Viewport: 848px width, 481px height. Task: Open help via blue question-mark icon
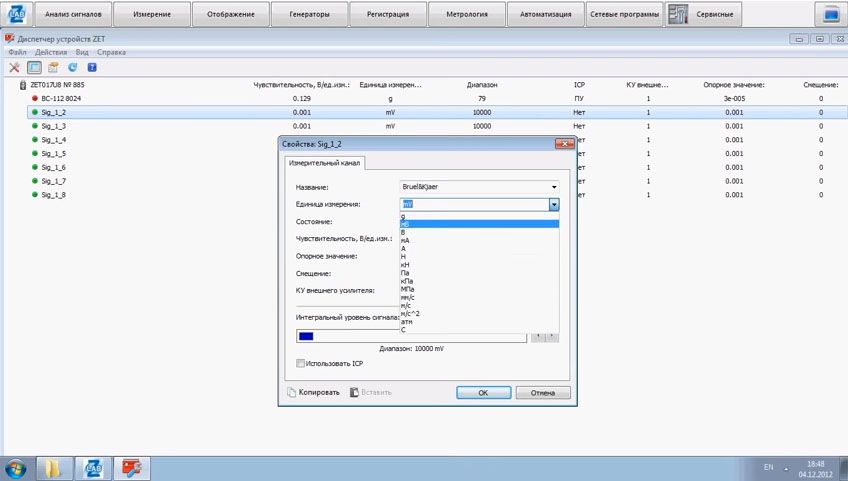[92, 68]
